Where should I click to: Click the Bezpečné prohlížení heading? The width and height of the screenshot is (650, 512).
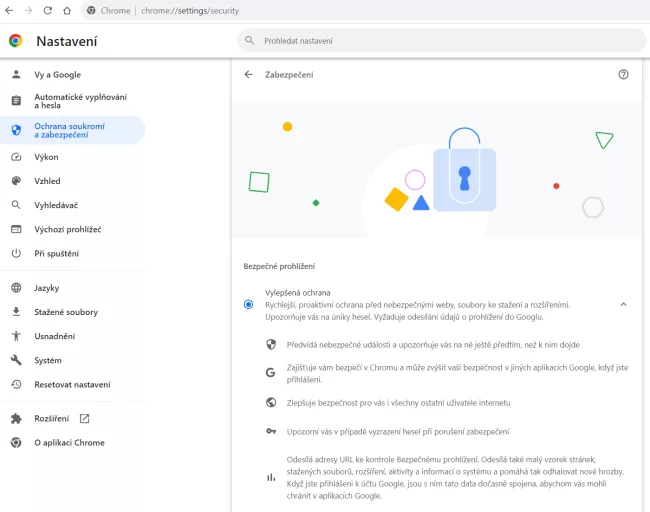click(x=279, y=266)
